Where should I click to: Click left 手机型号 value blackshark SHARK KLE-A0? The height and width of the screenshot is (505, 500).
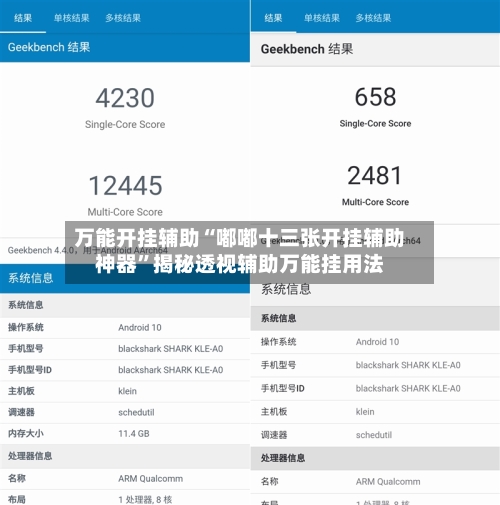[171, 349]
